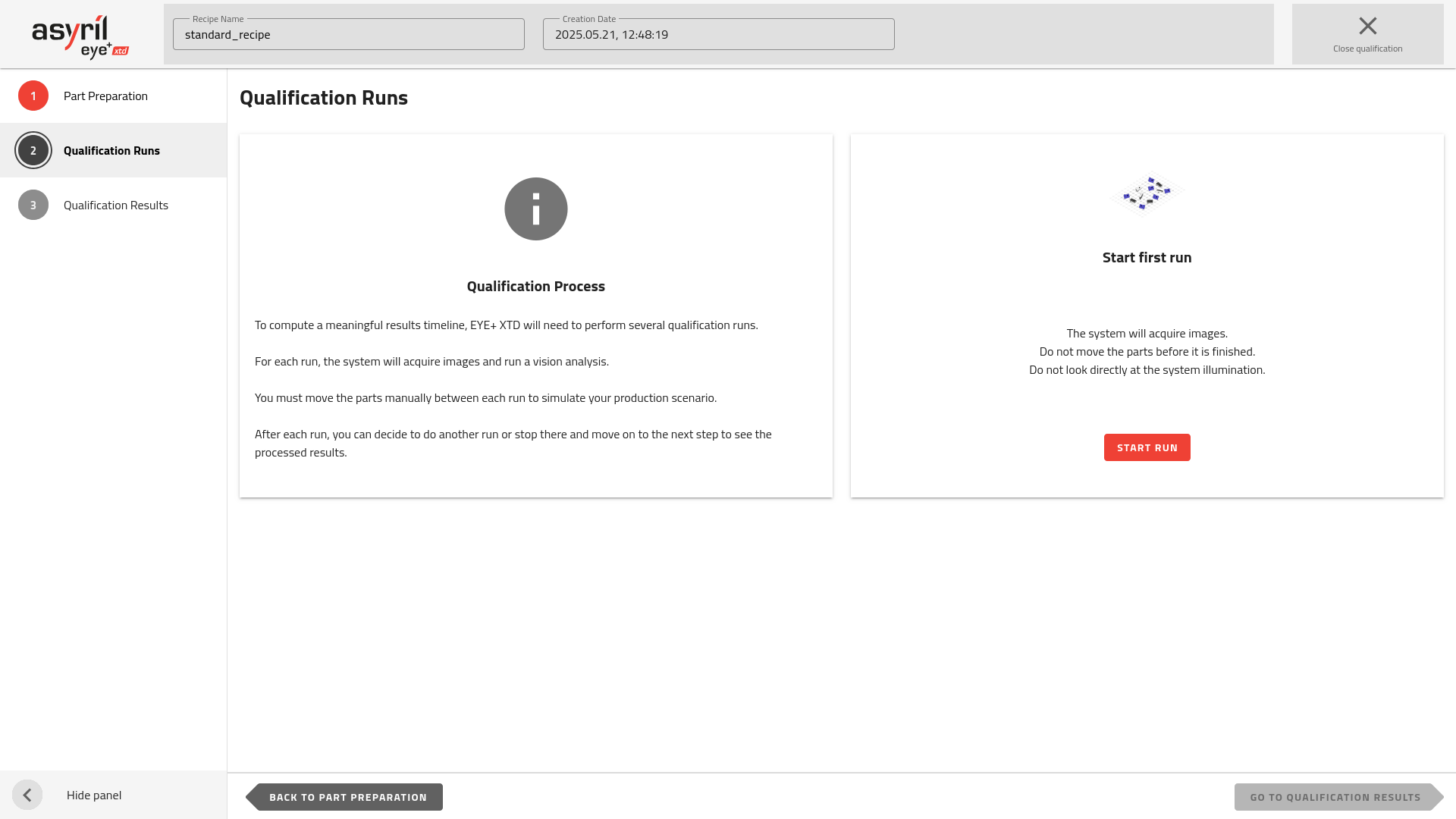Click the Qualification Process card title
This screenshot has height=819, width=1456.
(535, 286)
